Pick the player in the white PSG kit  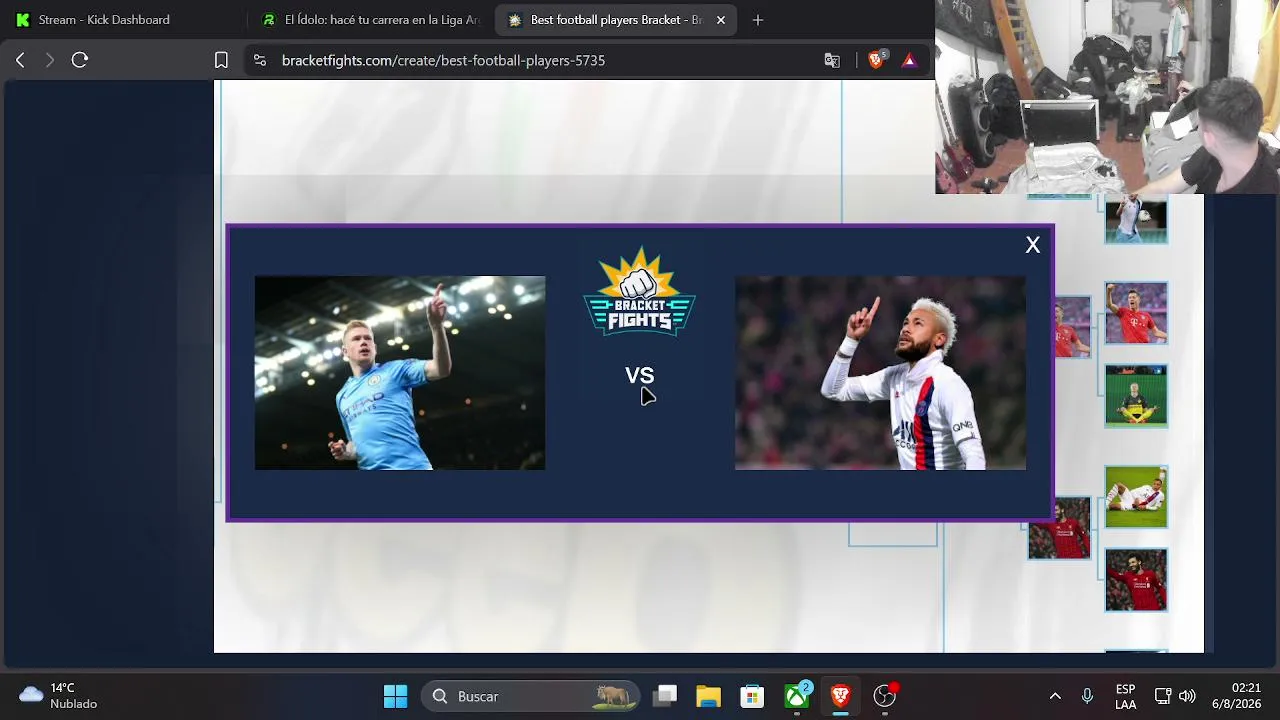880,373
